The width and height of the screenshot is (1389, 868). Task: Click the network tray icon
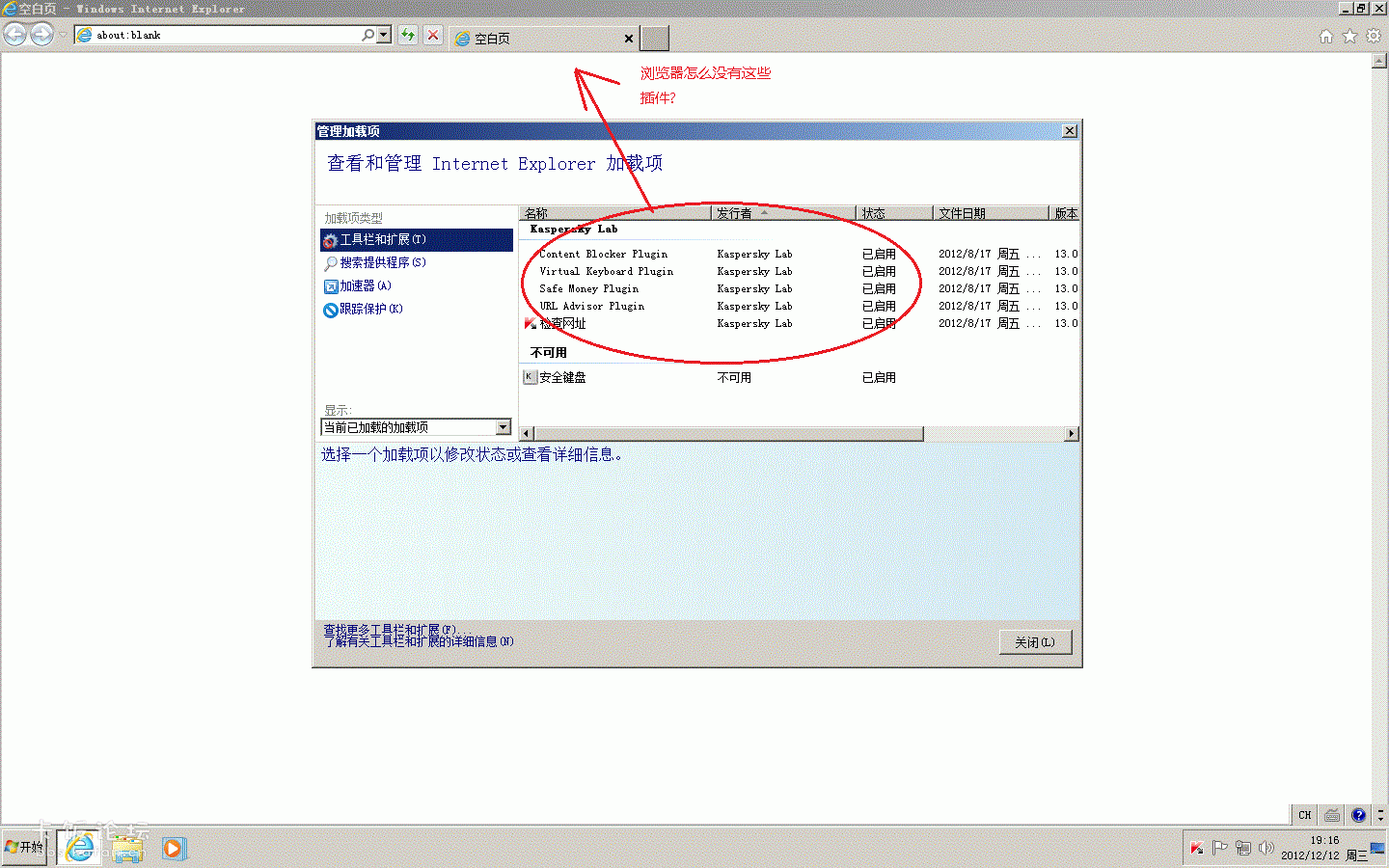1243,848
